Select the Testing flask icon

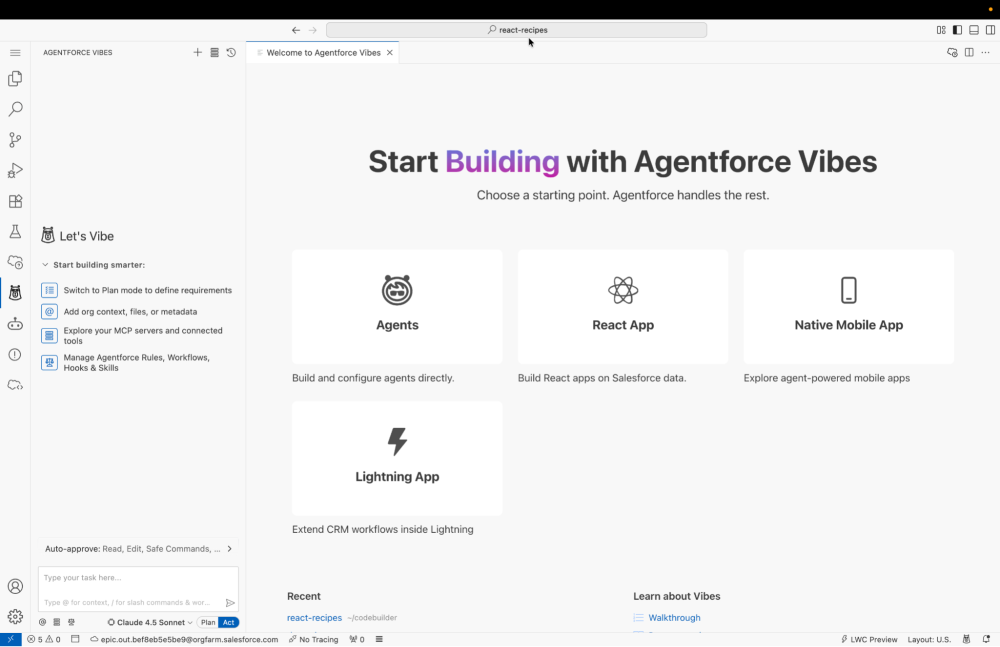(15, 231)
